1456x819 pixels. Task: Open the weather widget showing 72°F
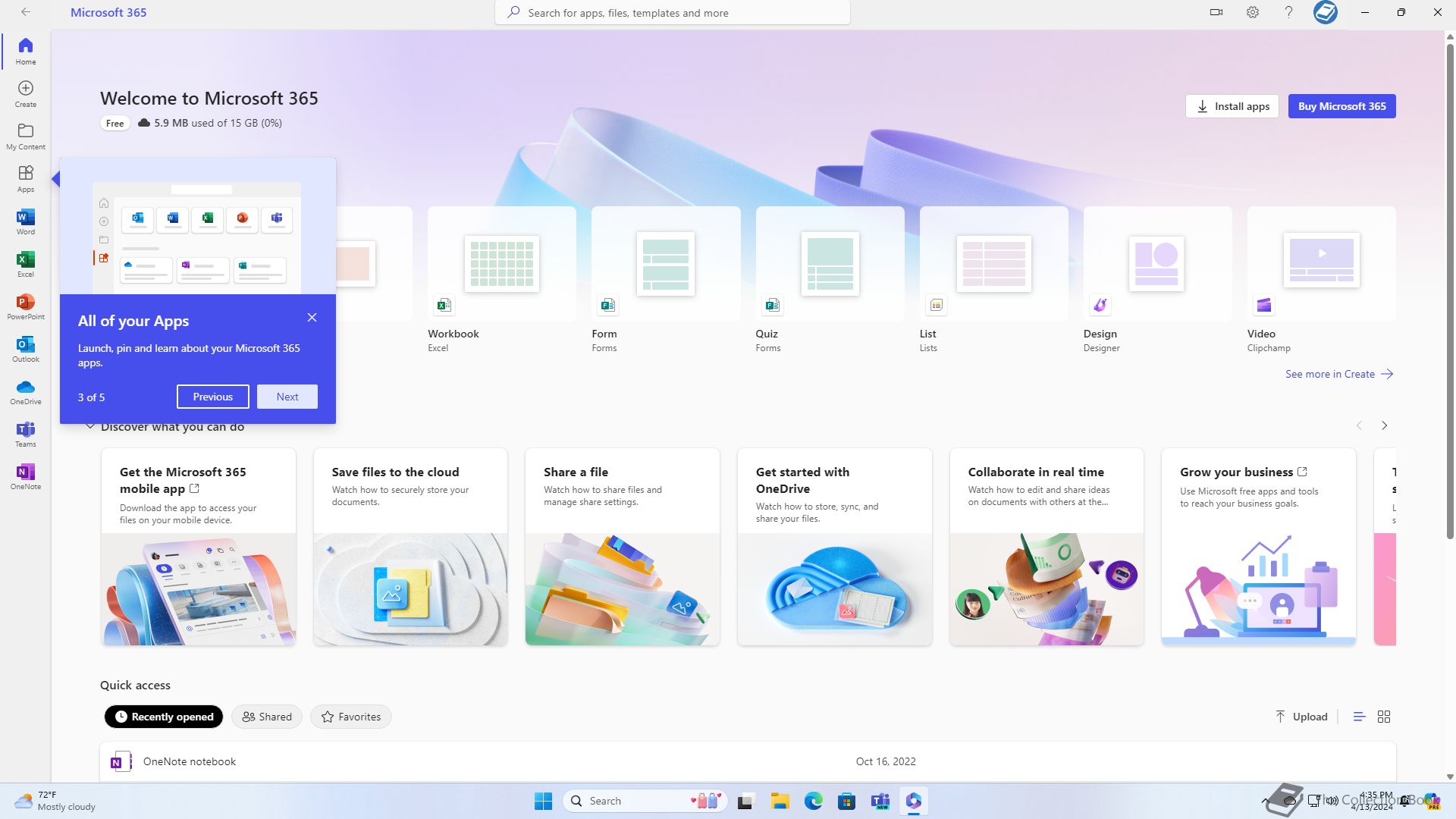(55, 801)
